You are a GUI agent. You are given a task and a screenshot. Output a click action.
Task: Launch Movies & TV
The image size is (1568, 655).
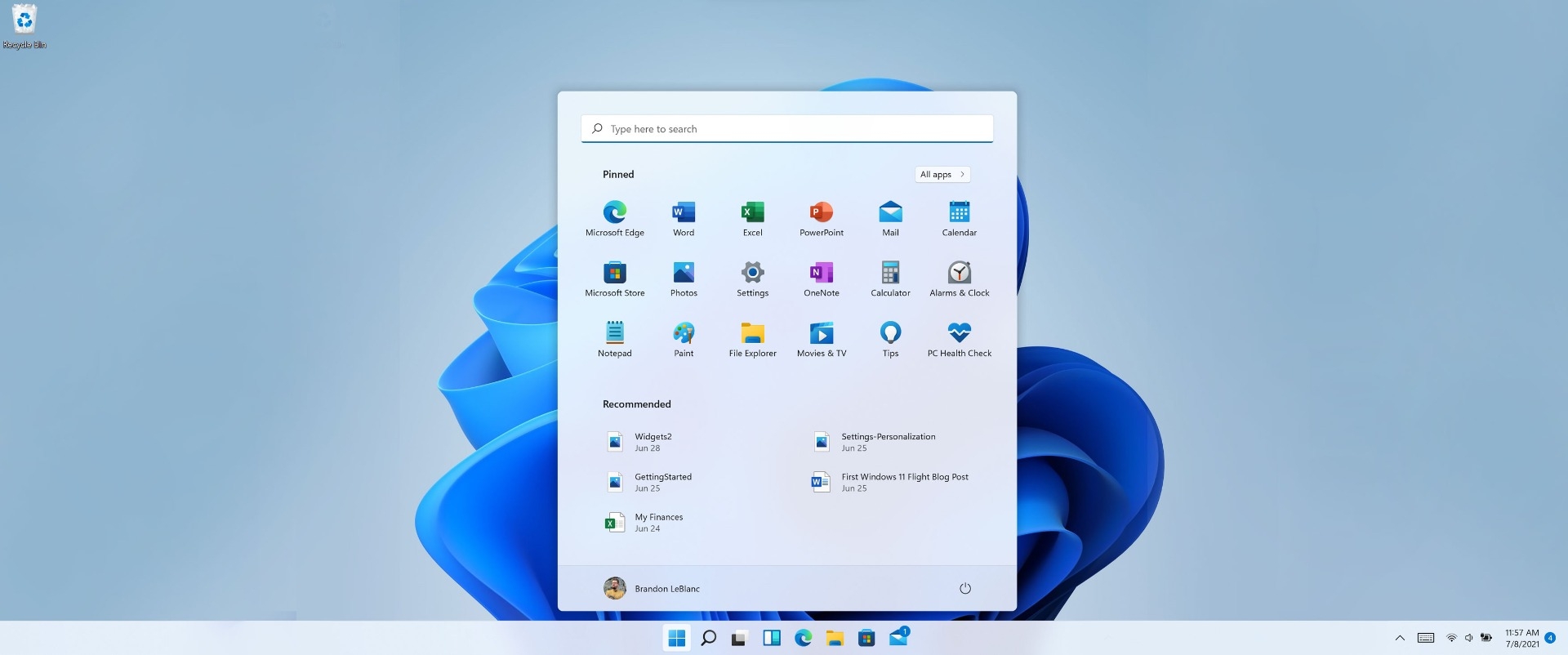(x=822, y=339)
